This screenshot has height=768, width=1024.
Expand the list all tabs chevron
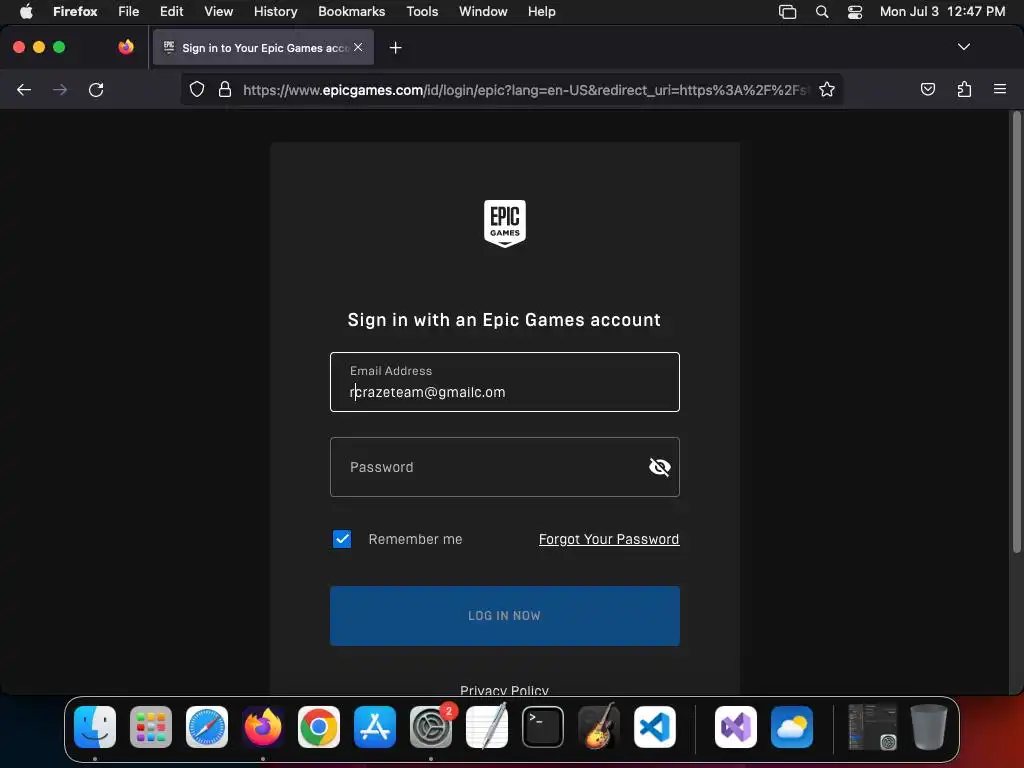pos(963,47)
